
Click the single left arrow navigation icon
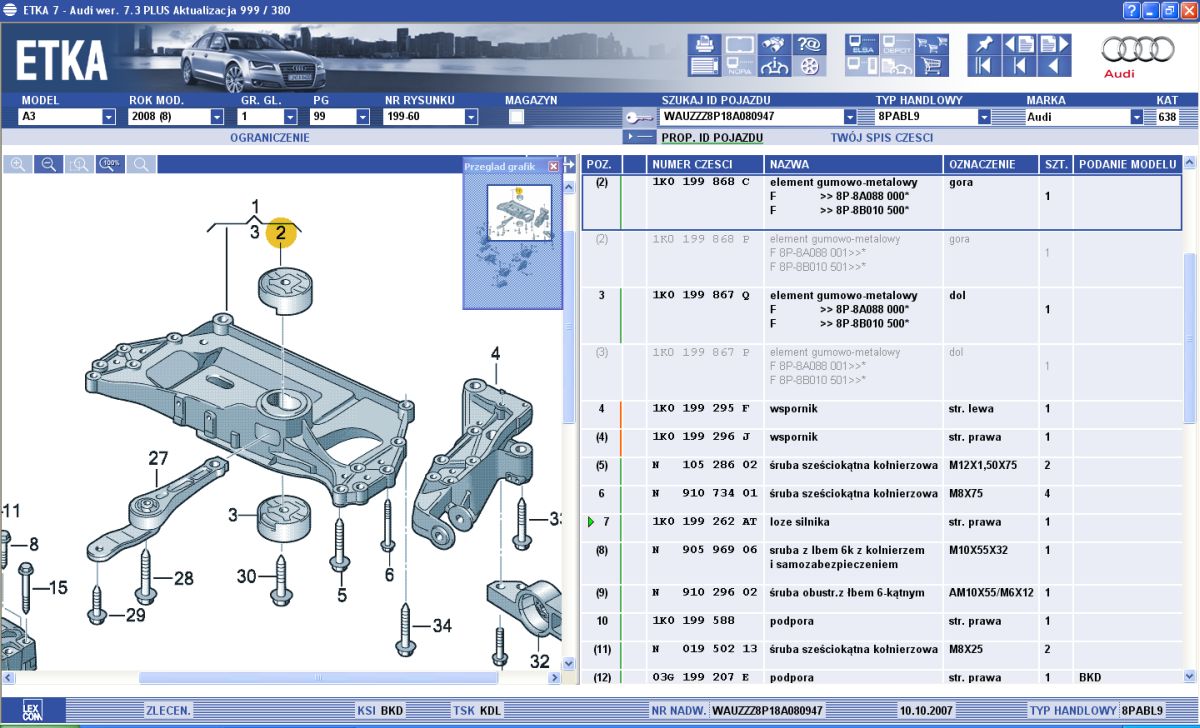point(1055,67)
